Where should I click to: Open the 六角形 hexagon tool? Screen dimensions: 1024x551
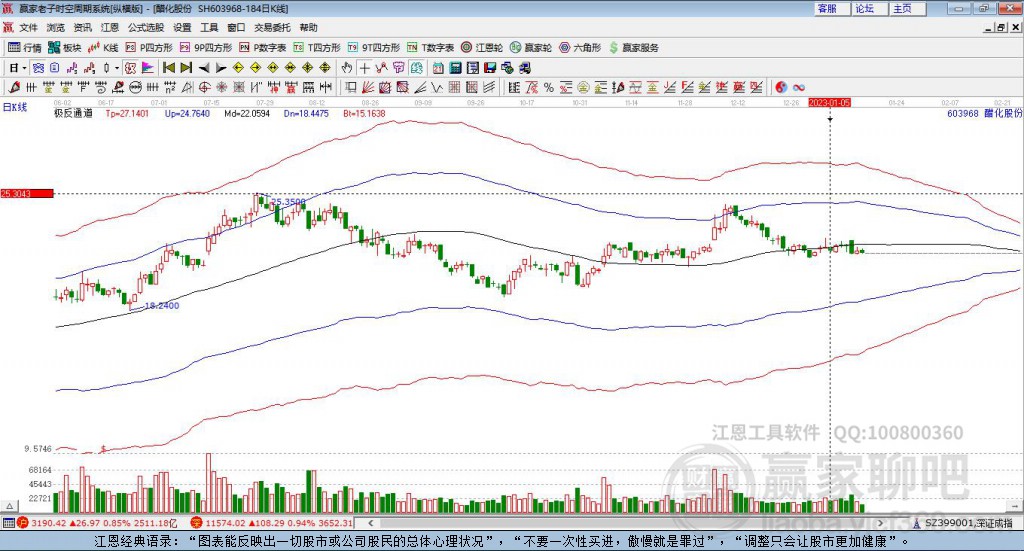click(x=580, y=48)
